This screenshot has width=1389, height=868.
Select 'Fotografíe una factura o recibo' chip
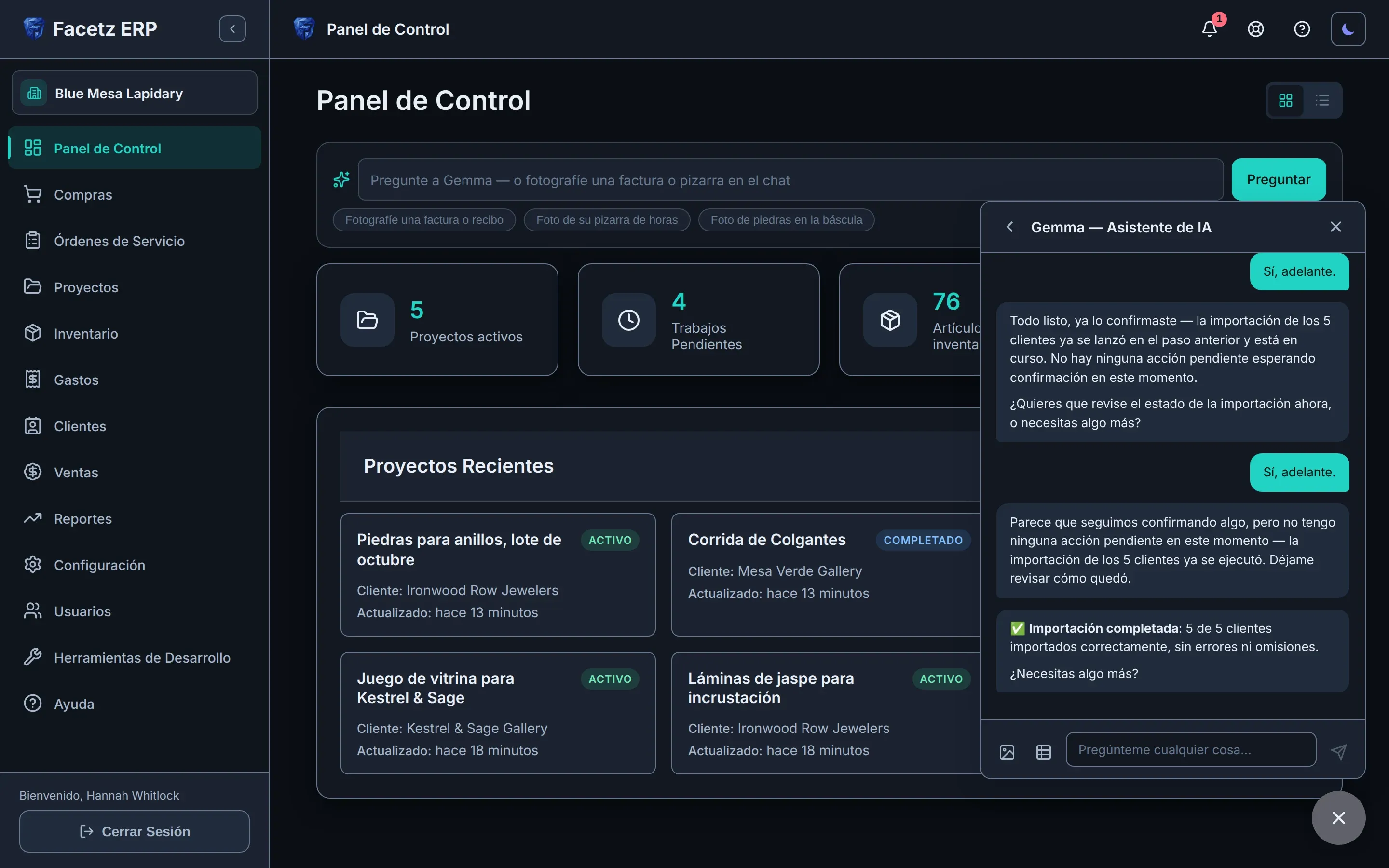pyautogui.click(x=424, y=220)
